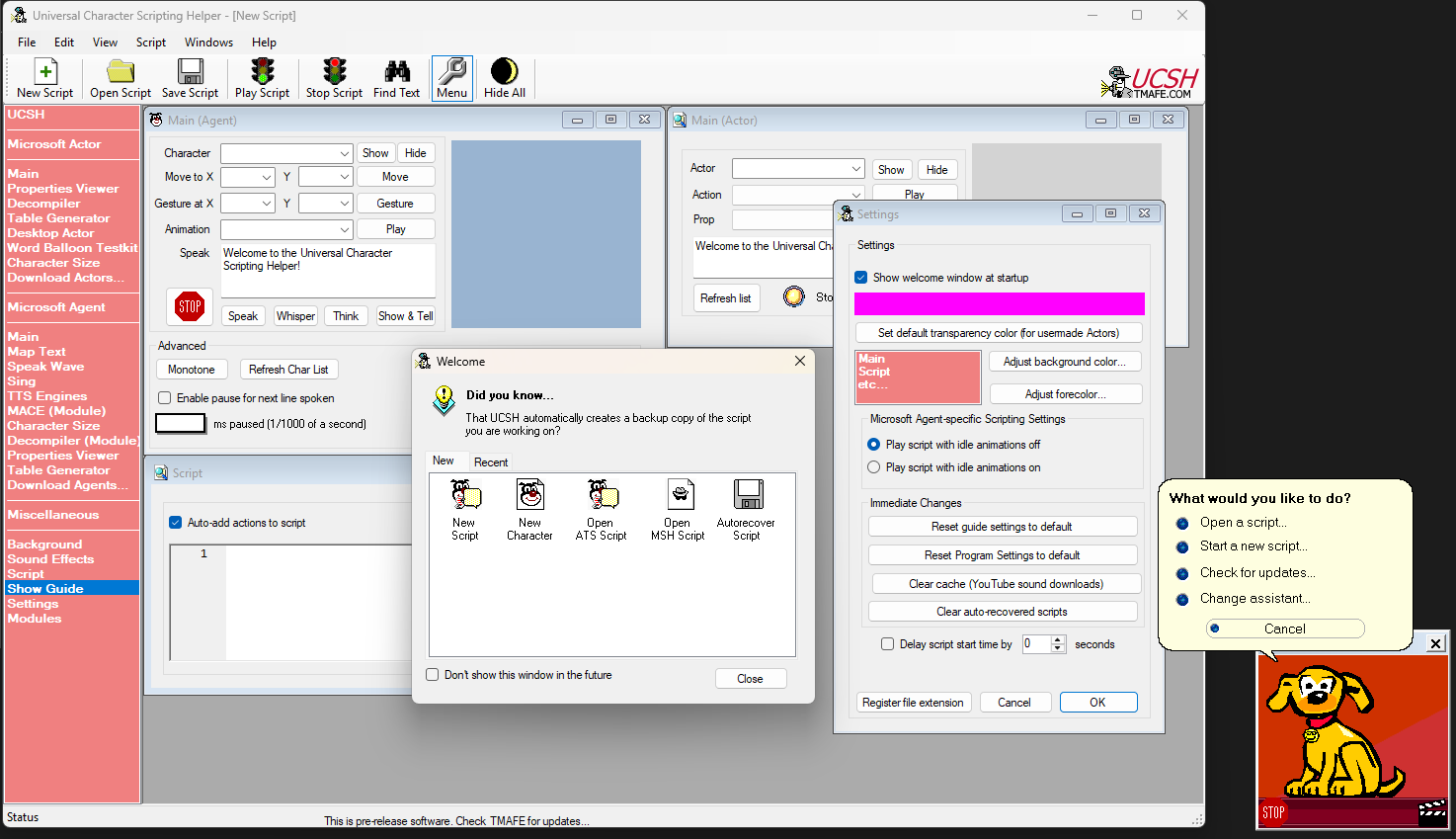Click the Open MSH Script icon
This screenshot has height=839, width=1456.
[x=680, y=494]
